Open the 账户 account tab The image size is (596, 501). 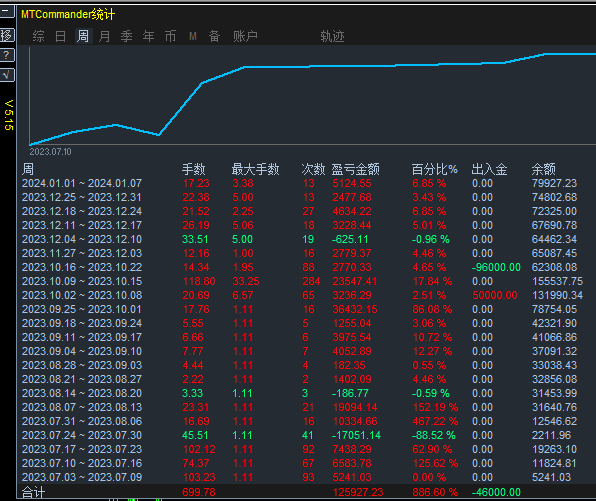[x=246, y=36]
